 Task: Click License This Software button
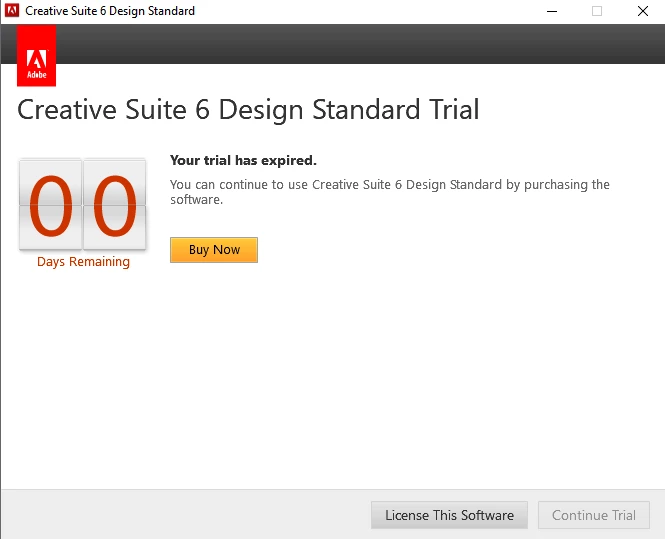coord(449,515)
